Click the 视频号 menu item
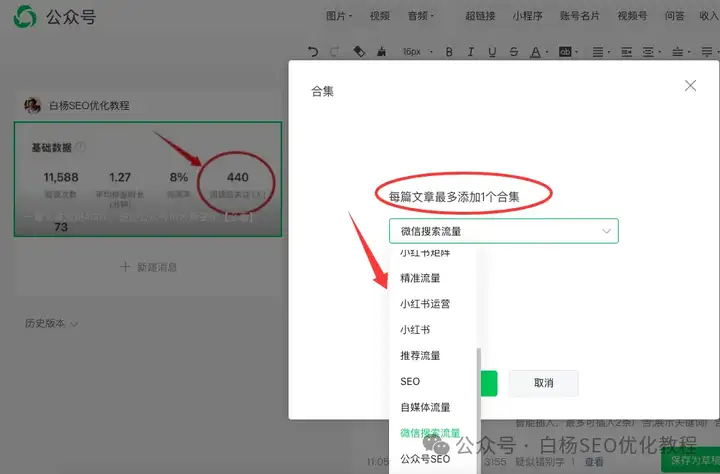 pyautogui.click(x=632, y=16)
